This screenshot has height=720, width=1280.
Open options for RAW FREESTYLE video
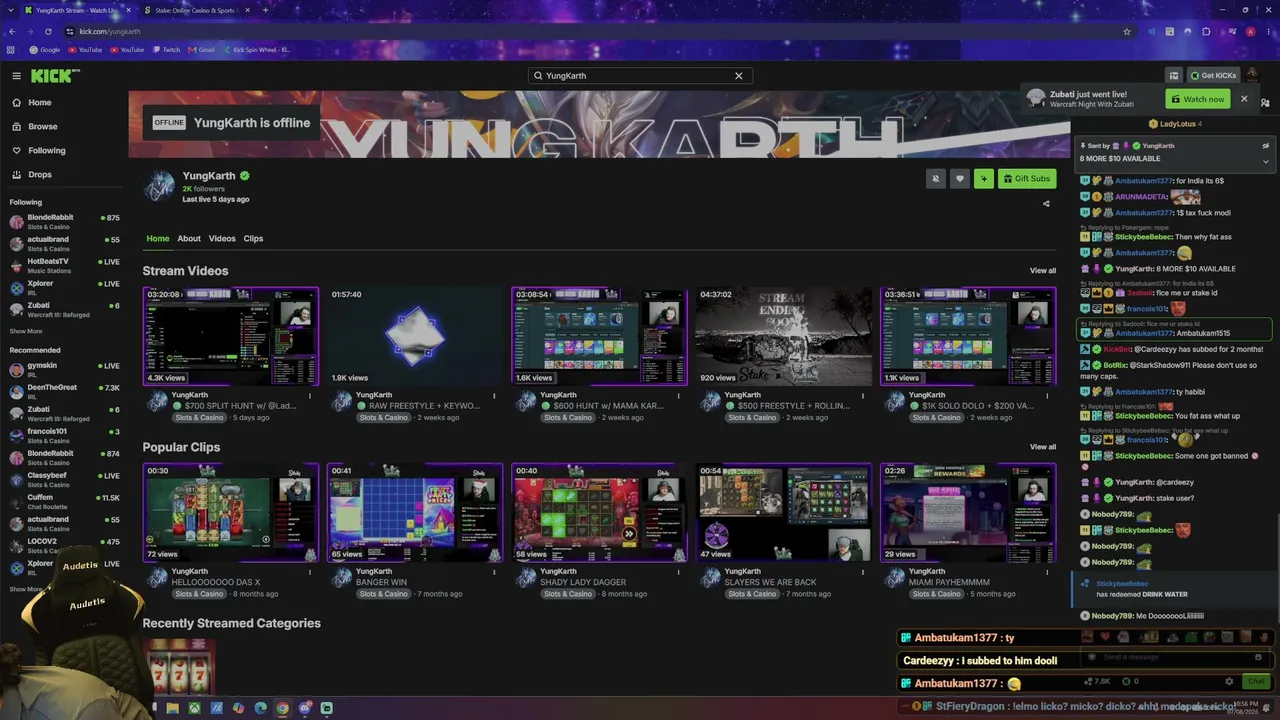pyautogui.click(x=494, y=396)
